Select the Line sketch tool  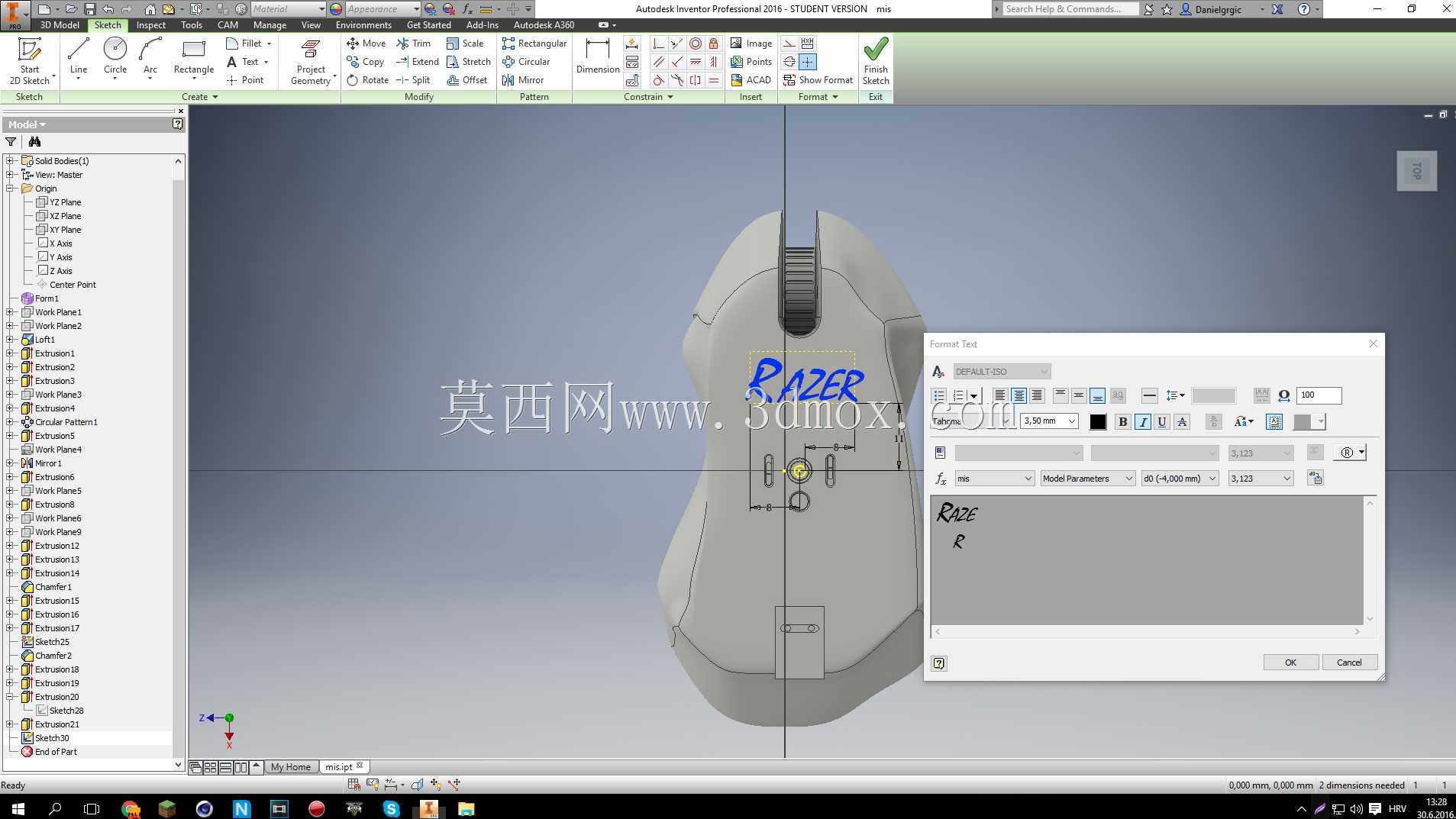pyautogui.click(x=78, y=57)
